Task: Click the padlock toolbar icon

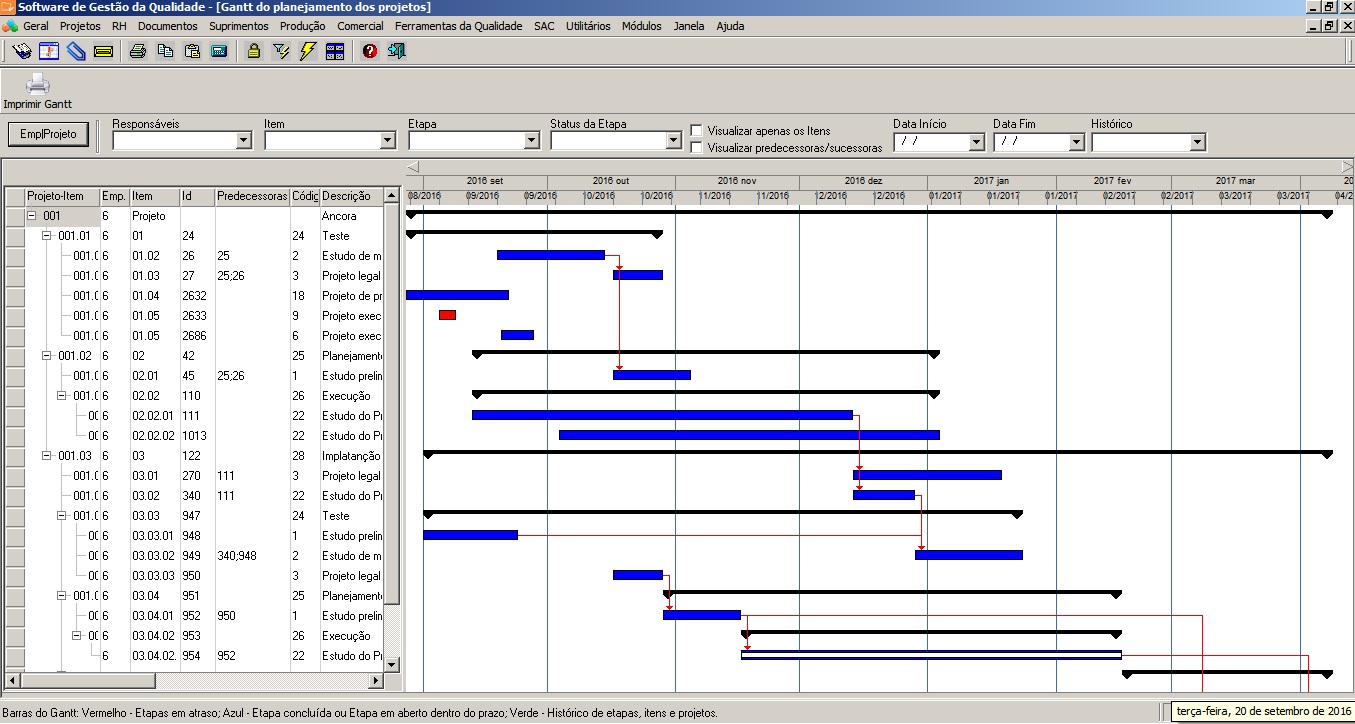Action: click(254, 51)
